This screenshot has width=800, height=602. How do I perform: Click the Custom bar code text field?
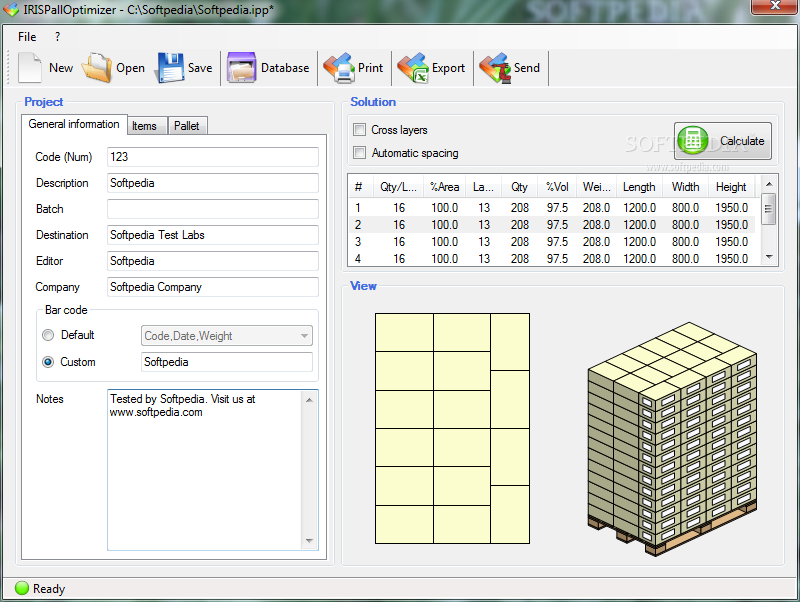click(x=227, y=362)
